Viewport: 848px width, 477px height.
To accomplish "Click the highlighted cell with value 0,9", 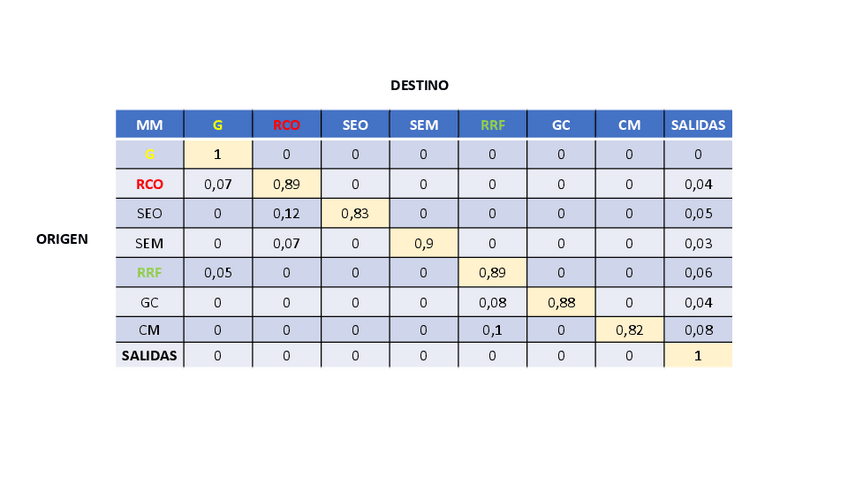I will point(423,242).
